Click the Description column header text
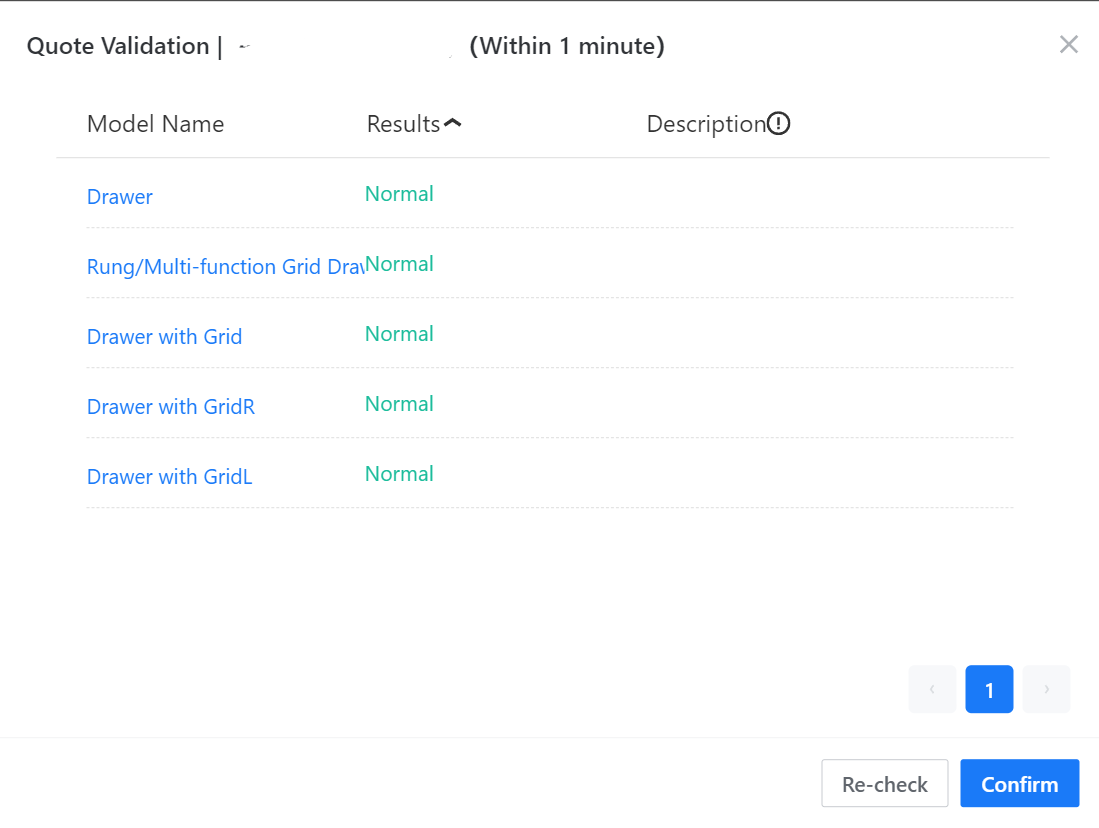Image resolution: width=1099 pixels, height=828 pixels. click(x=705, y=124)
